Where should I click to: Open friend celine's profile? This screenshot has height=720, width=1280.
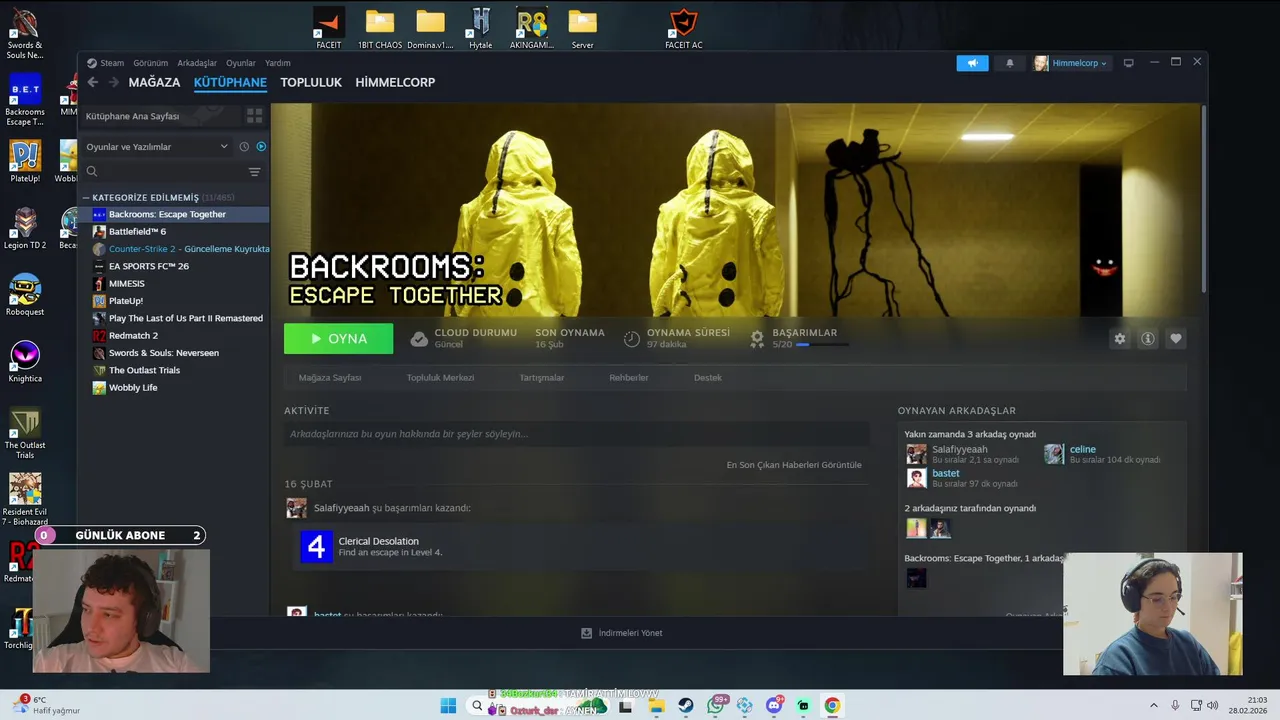[1083, 449]
